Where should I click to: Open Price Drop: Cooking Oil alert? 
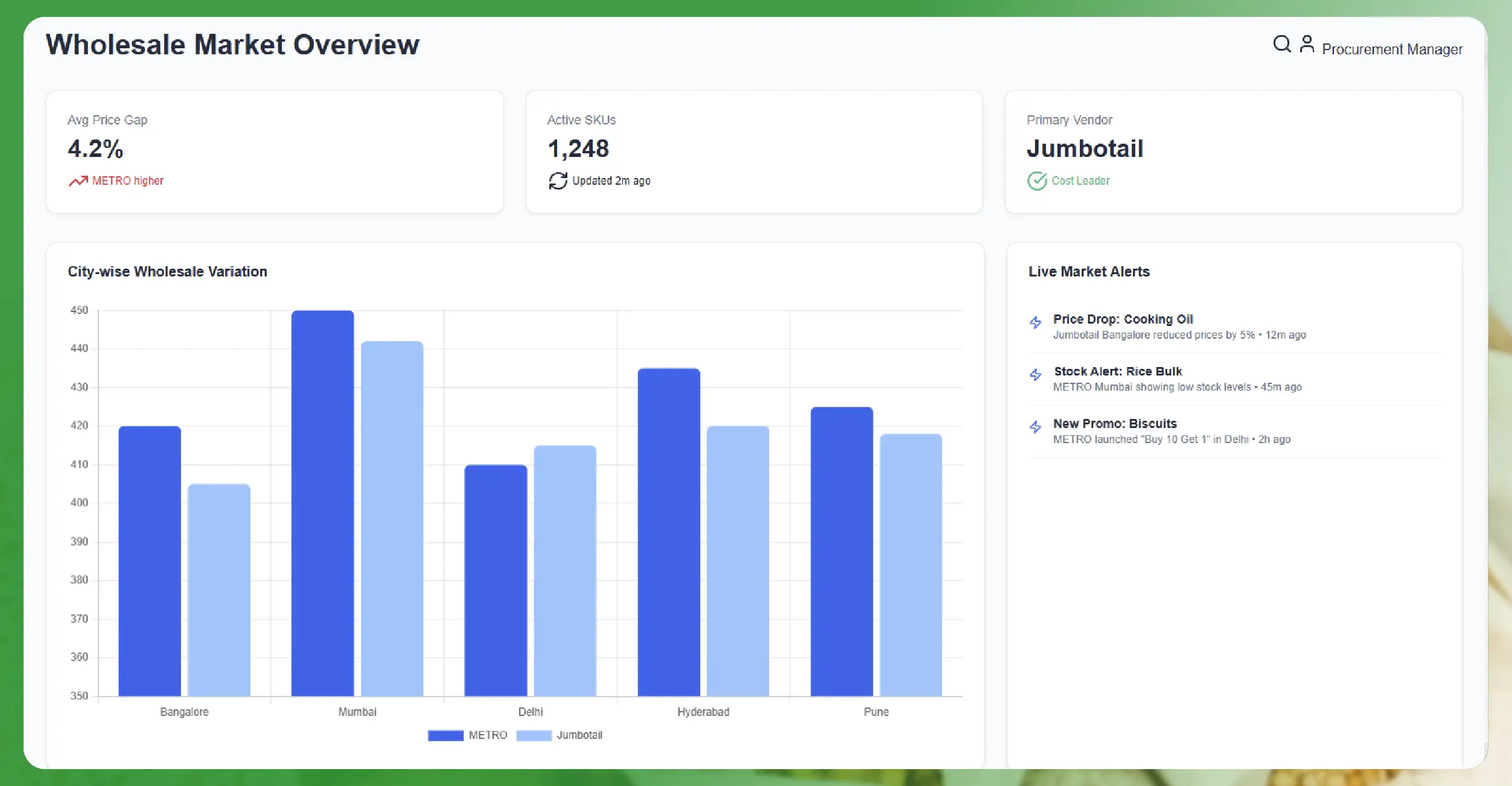click(1123, 319)
